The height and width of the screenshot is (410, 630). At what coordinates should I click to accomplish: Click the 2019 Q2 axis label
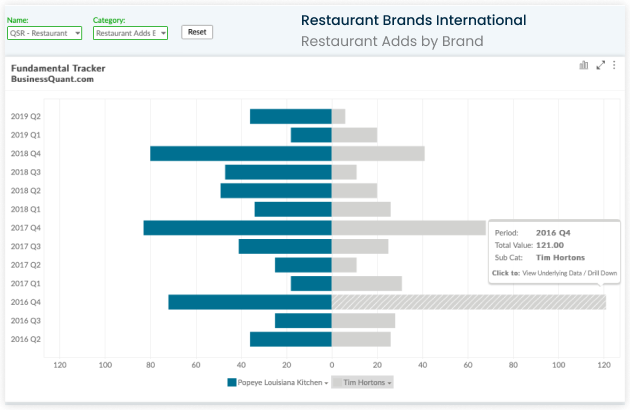click(26, 116)
